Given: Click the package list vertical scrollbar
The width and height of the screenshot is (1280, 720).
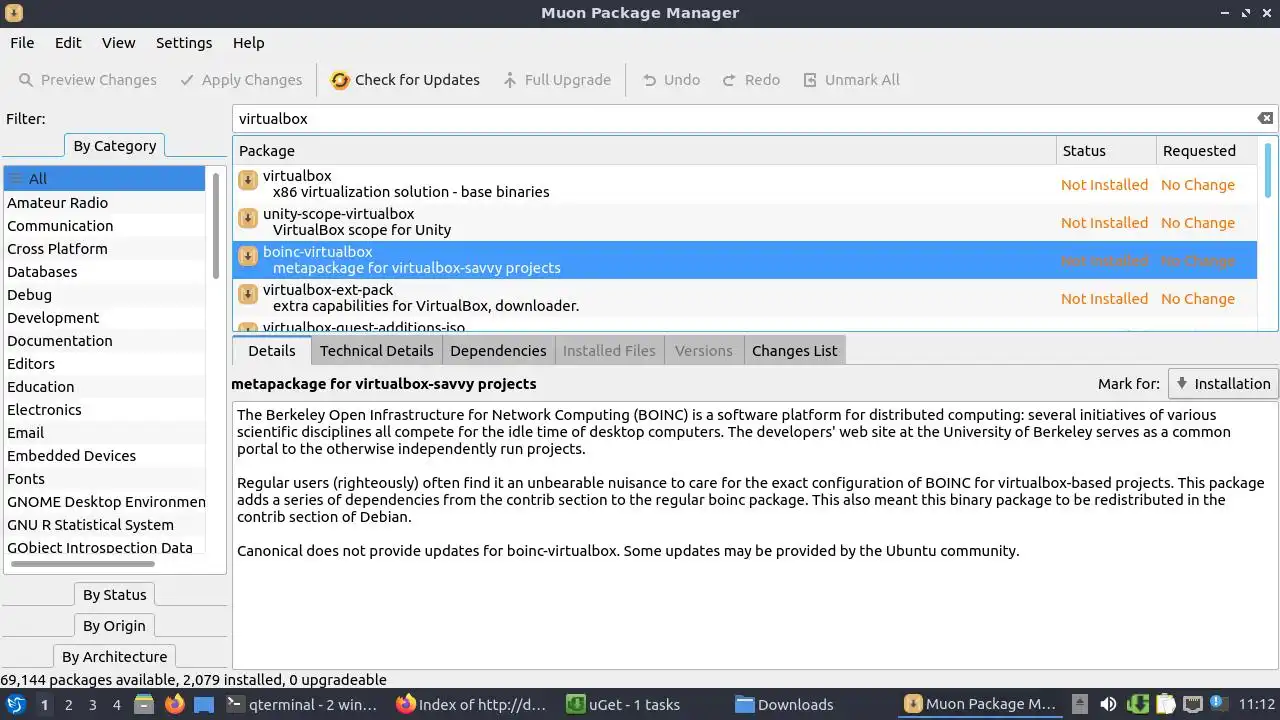Looking at the screenshot, I should [x=1268, y=170].
